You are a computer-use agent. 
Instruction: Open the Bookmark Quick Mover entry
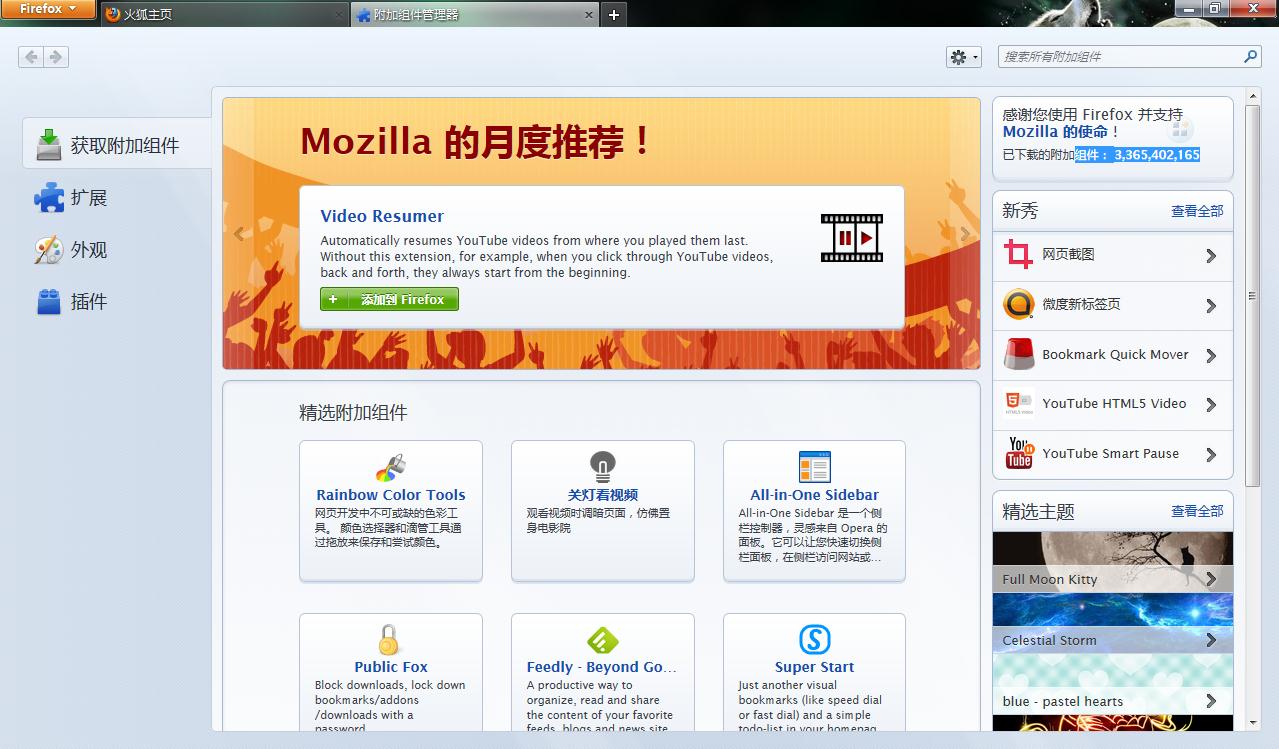coord(1112,355)
